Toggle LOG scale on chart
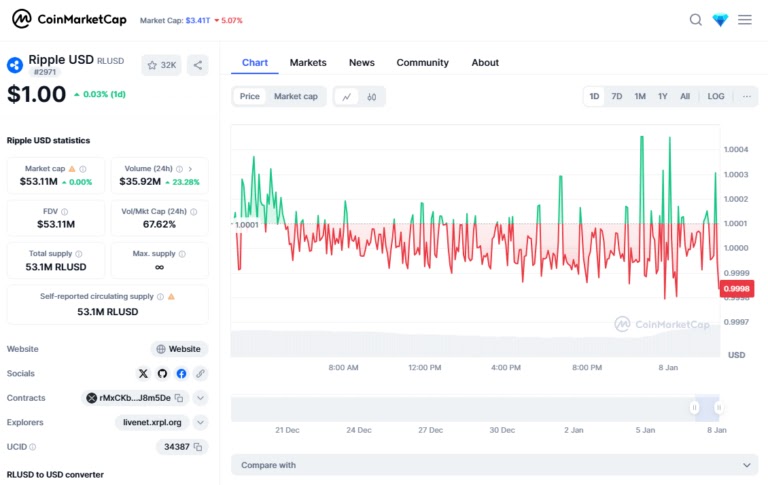 click(x=716, y=97)
